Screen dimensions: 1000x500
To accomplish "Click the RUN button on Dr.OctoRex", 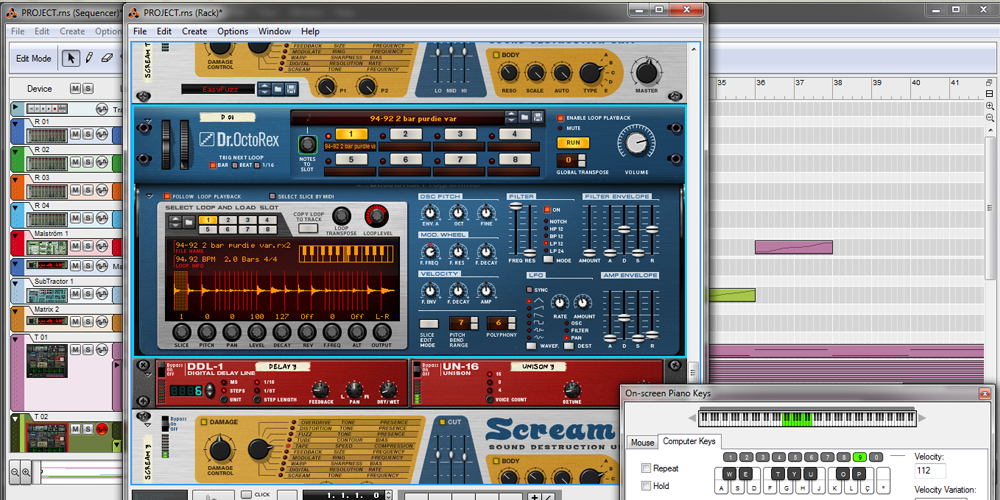I will 573,143.
